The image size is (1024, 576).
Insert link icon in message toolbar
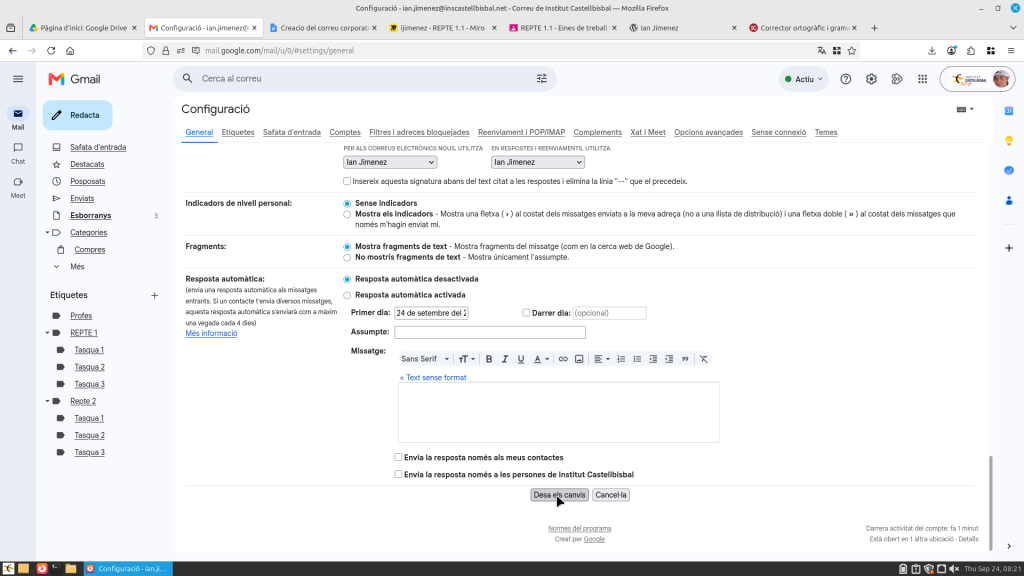[x=563, y=359]
